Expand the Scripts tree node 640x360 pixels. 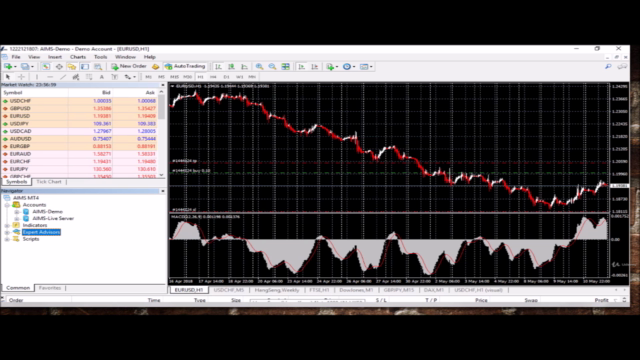pos(7,239)
